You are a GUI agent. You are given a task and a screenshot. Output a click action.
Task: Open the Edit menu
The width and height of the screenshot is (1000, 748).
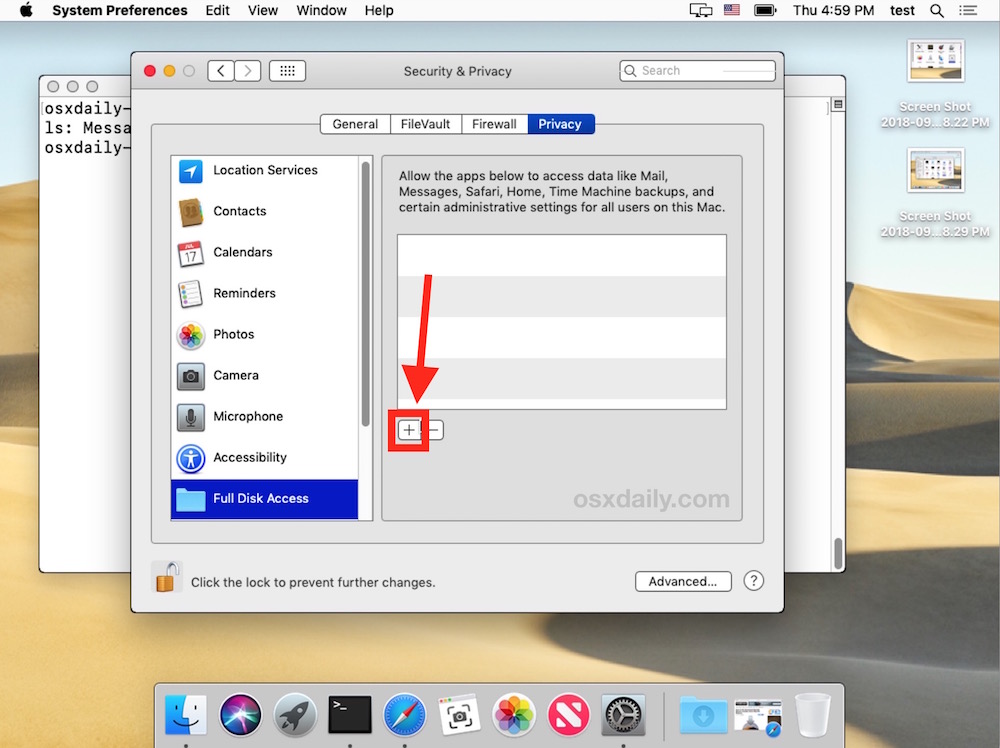217,10
